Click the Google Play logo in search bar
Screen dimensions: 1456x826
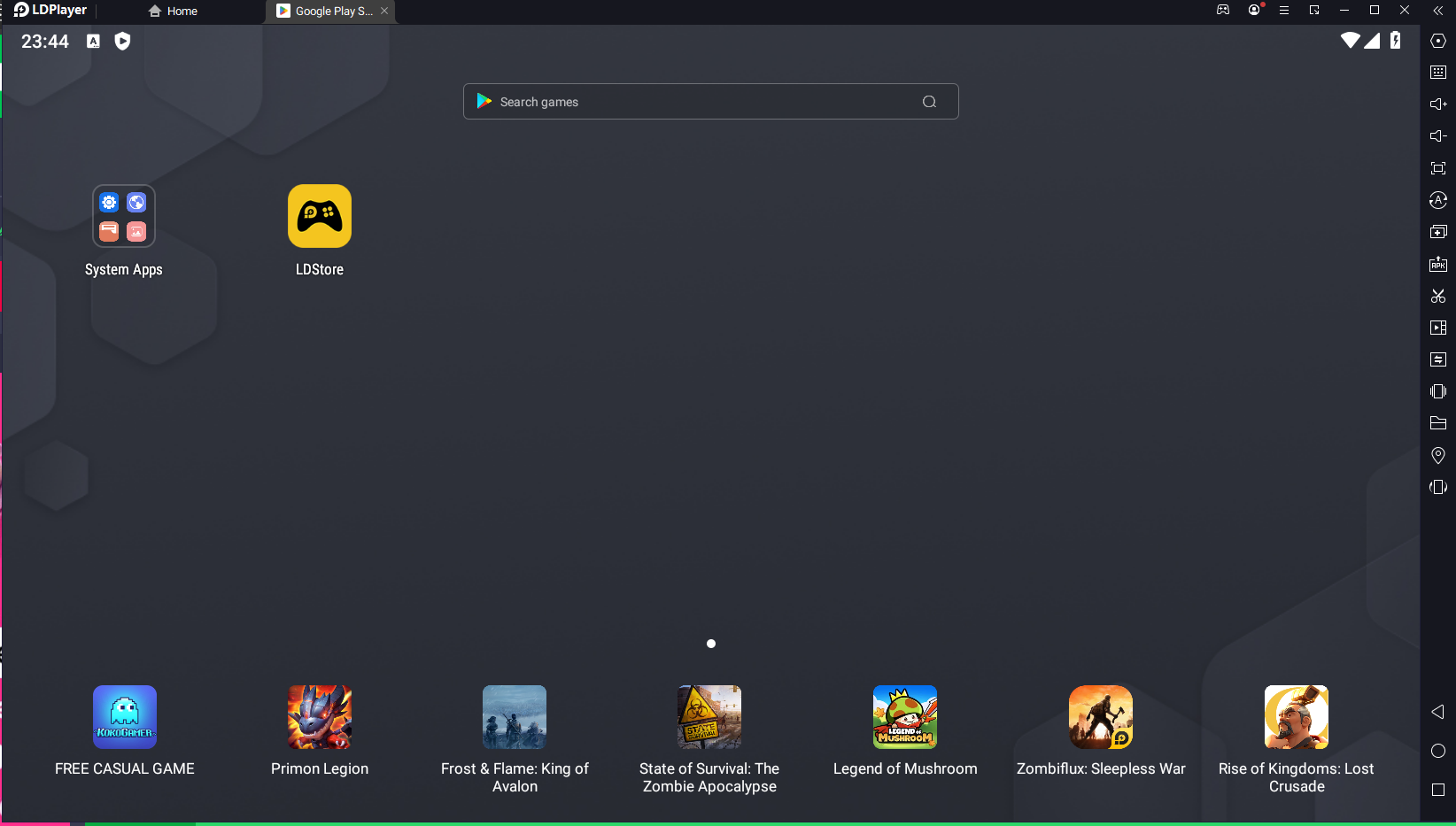[484, 101]
